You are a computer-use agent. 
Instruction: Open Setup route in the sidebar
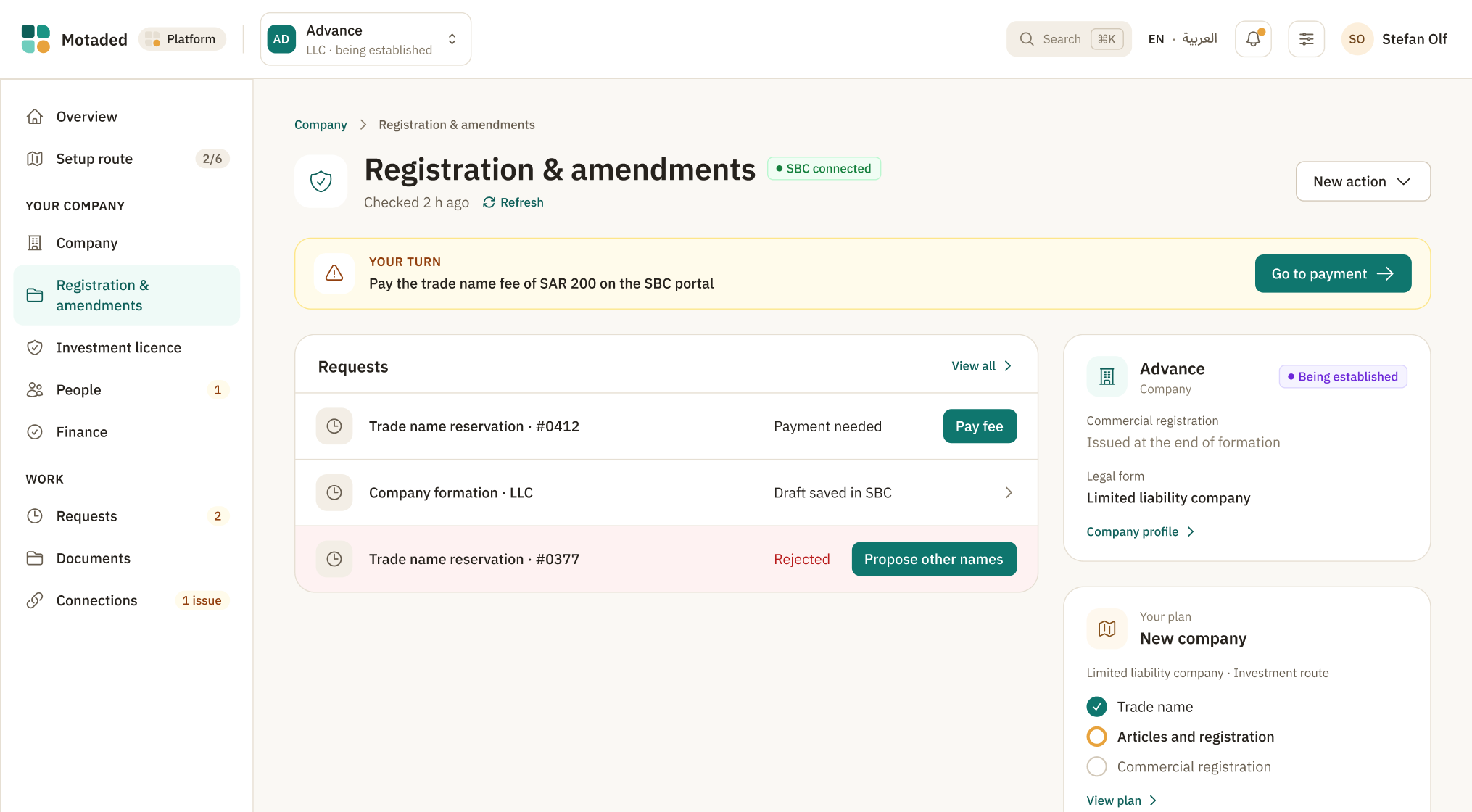pyautogui.click(x=127, y=159)
